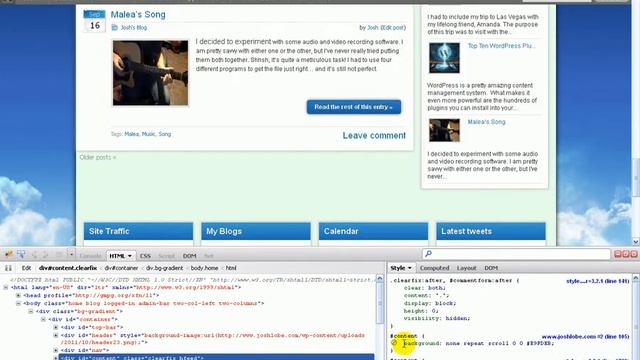640x360 pixels.
Task: Select body.home in breadcrumb
Action: tap(204, 268)
